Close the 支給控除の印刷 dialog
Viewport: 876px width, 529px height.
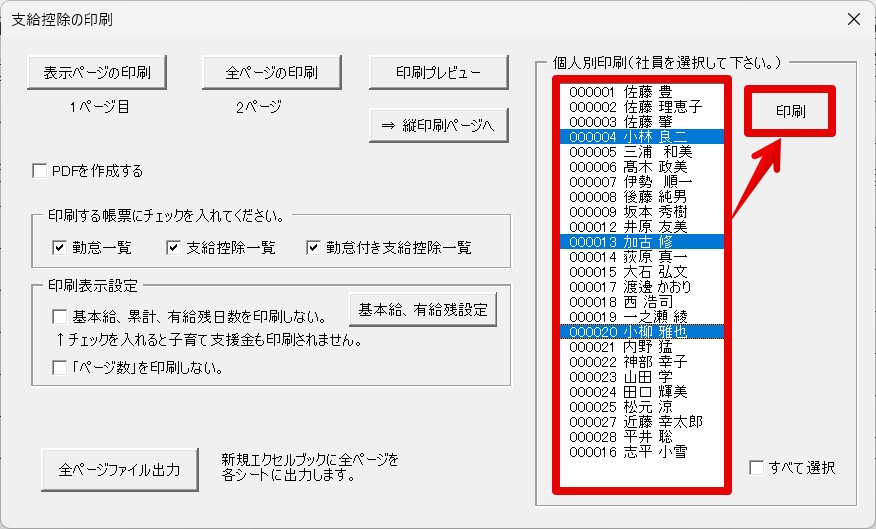coord(854,19)
